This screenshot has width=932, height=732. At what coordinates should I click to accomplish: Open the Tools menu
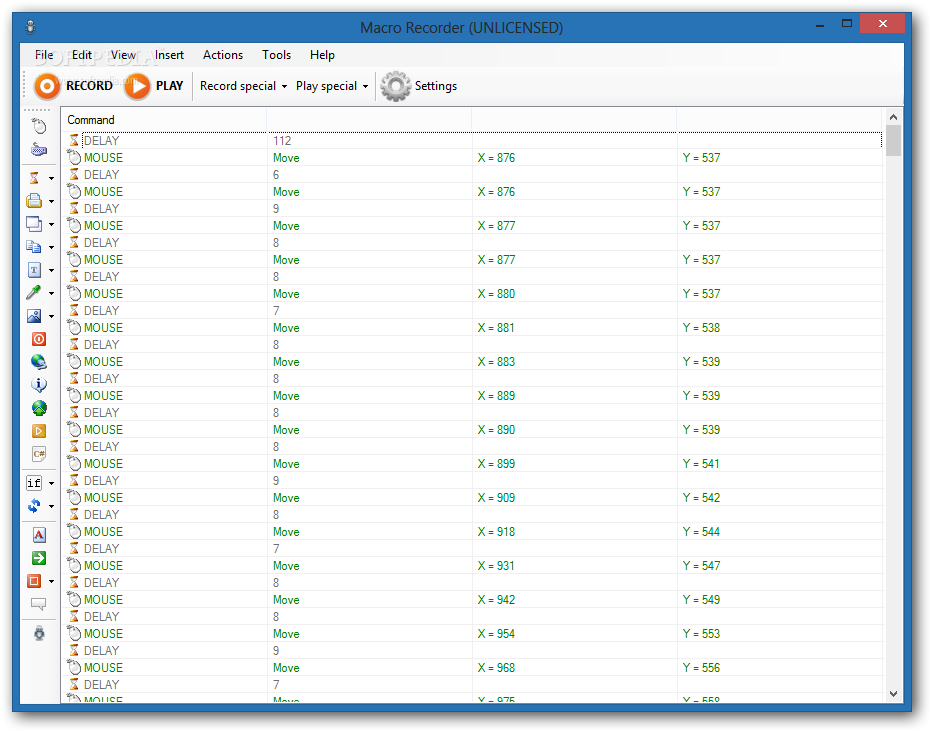(x=276, y=55)
